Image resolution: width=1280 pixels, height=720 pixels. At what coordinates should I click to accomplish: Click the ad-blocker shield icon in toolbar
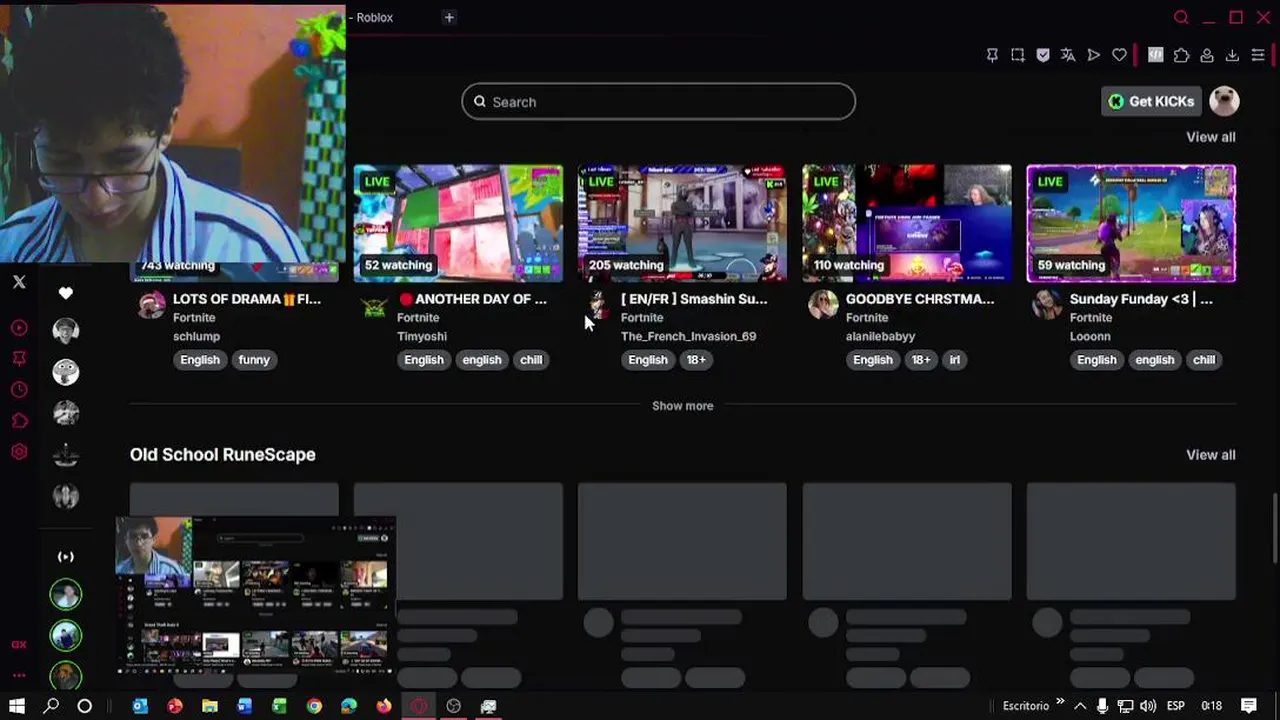[x=1043, y=56]
